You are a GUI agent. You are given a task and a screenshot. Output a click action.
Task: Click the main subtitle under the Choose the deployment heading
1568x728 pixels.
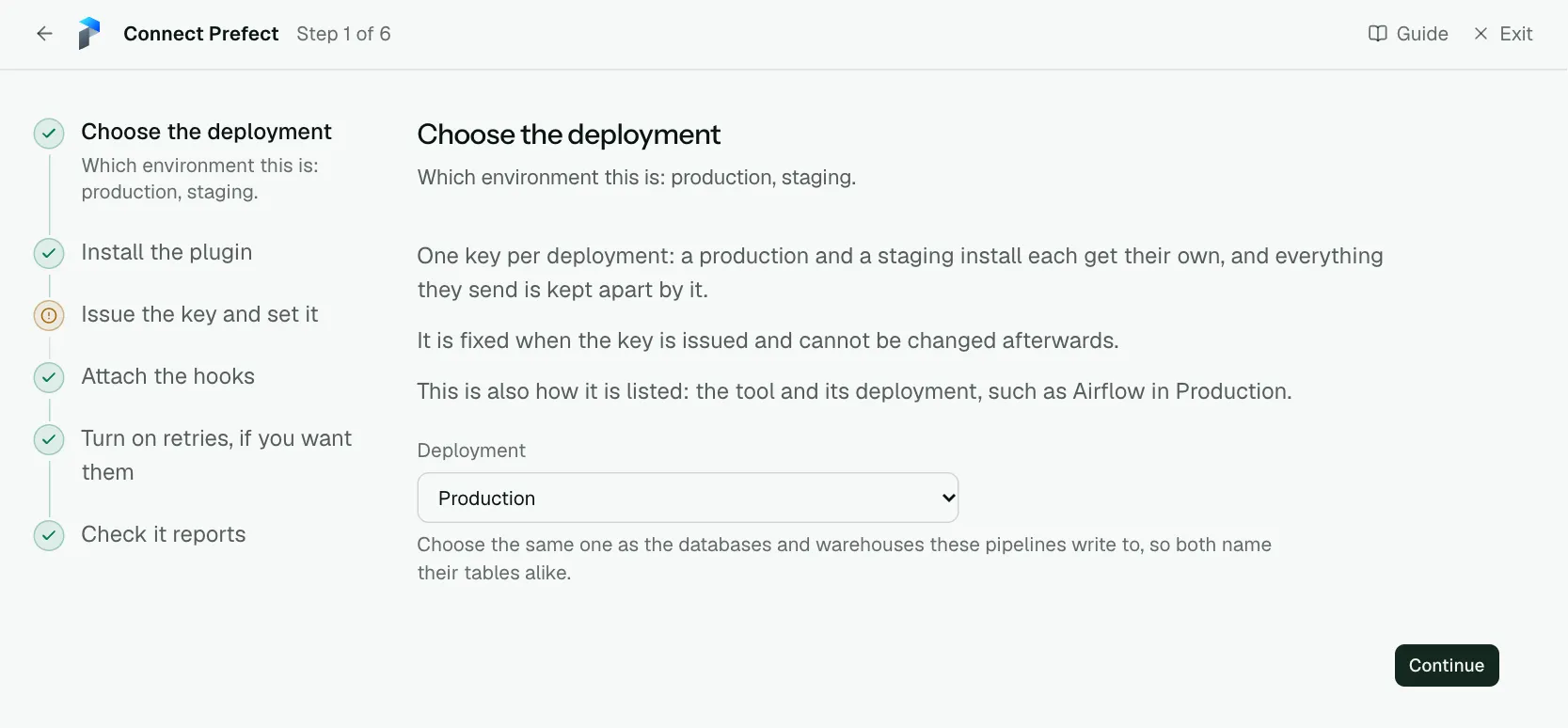tap(637, 178)
